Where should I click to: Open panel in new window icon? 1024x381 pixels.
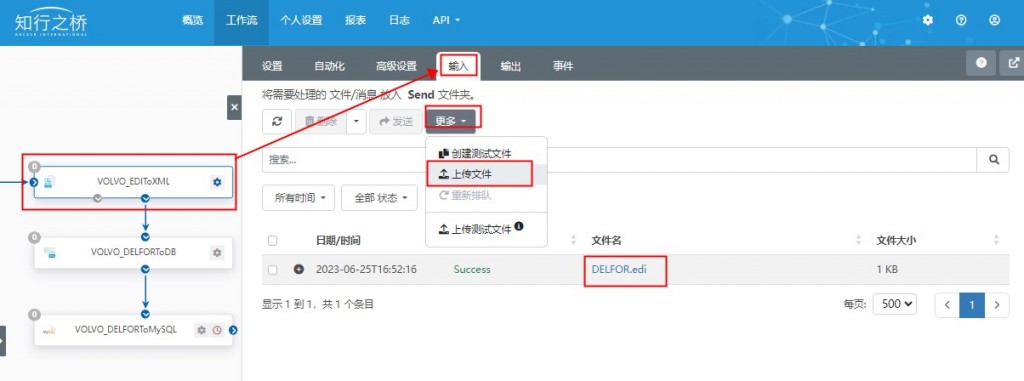pyautogui.click(x=1014, y=63)
